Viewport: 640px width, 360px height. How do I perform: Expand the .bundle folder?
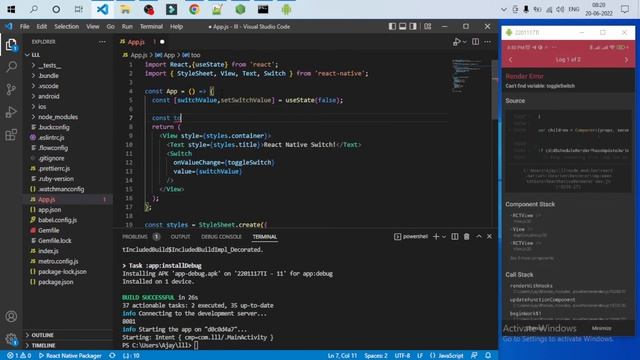[48, 76]
